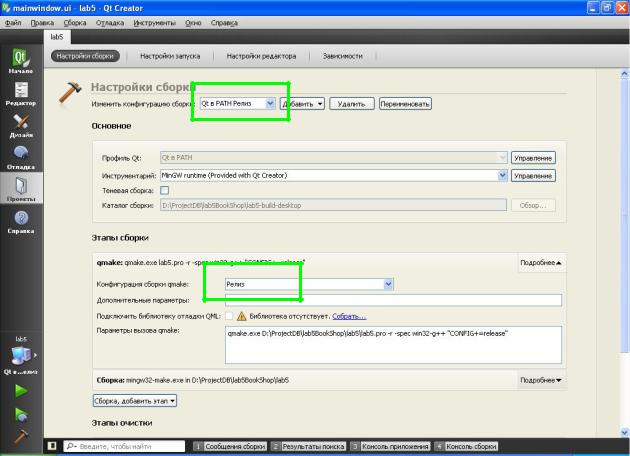This screenshot has height=456, width=630.
Task: Run the project with green play arrow
Action: (x=21, y=390)
